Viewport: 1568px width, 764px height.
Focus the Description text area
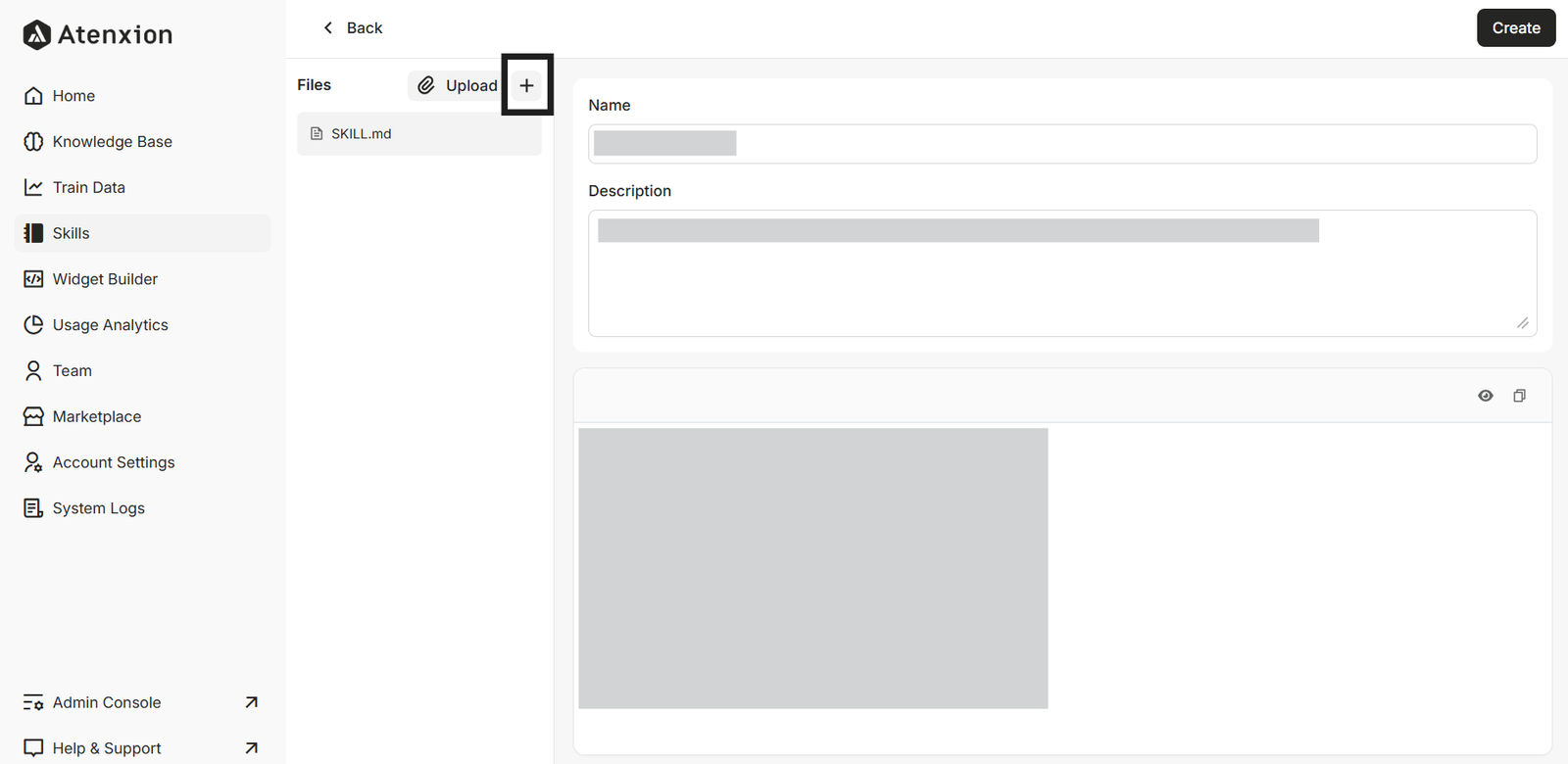click(1062, 273)
